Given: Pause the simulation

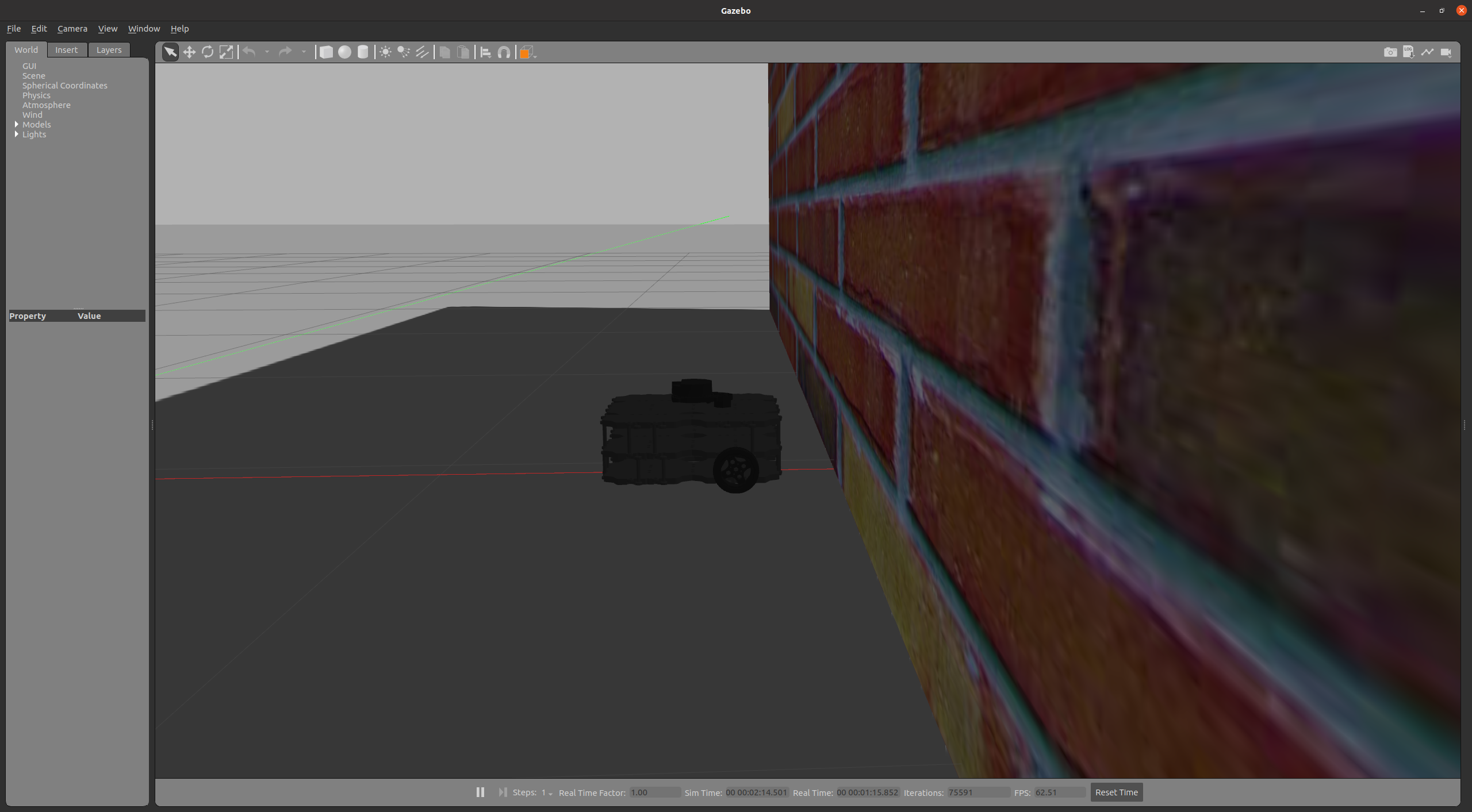Looking at the screenshot, I should click(480, 792).
